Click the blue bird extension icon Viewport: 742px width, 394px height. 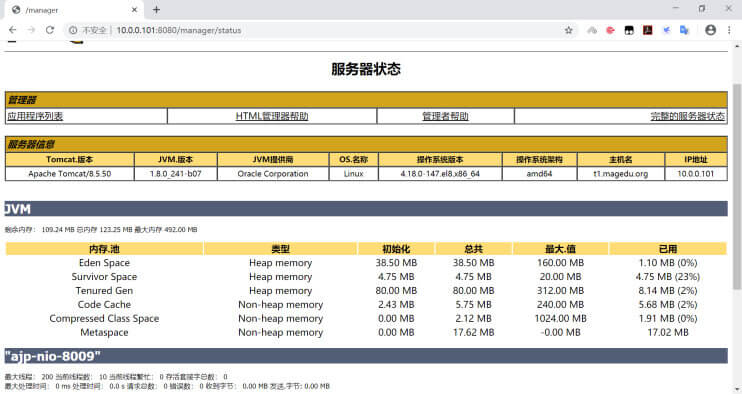pyautogui.click(x=666, y=30)
